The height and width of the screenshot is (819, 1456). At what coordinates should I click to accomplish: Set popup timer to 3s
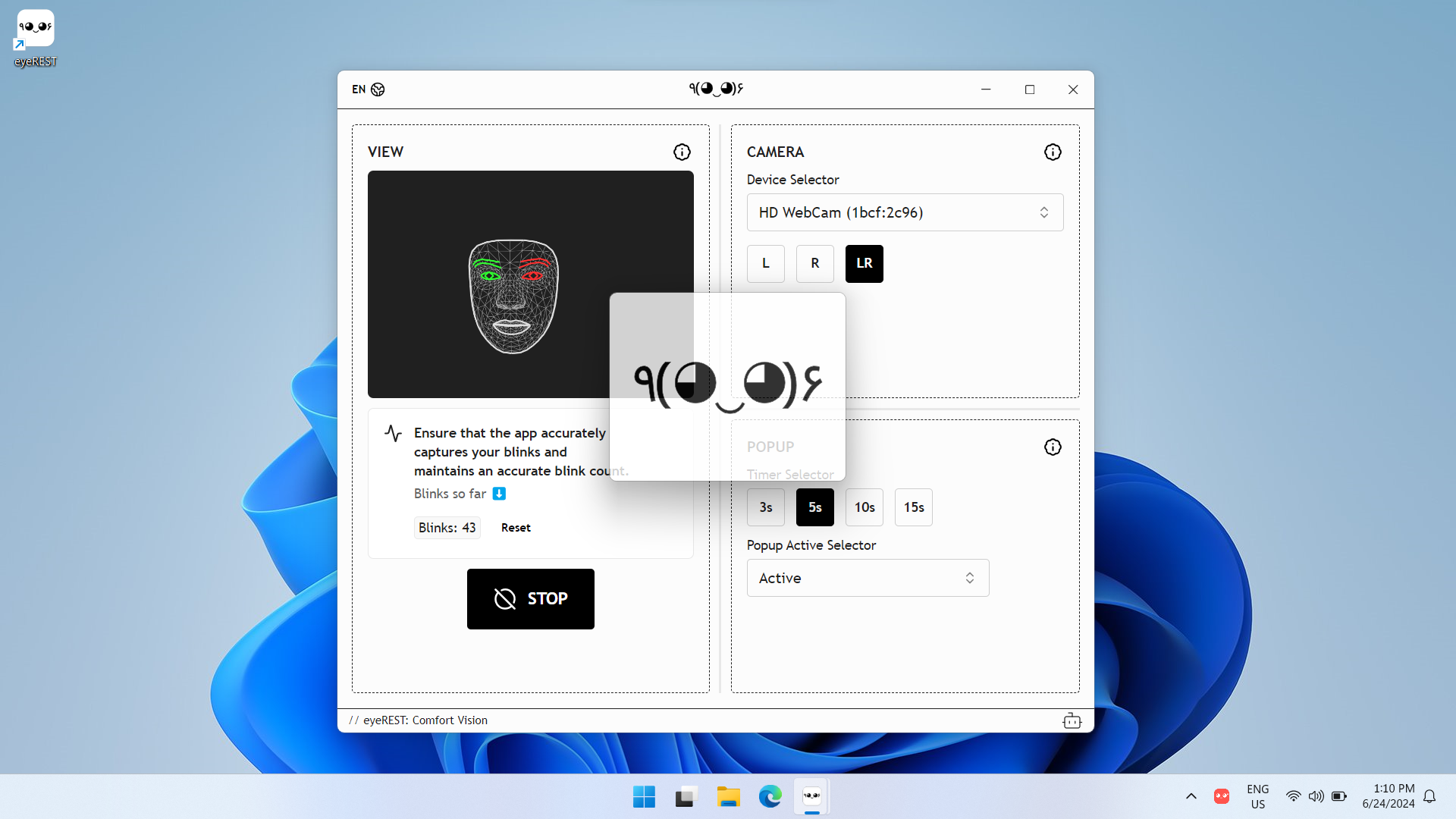[x=765, y=507]
